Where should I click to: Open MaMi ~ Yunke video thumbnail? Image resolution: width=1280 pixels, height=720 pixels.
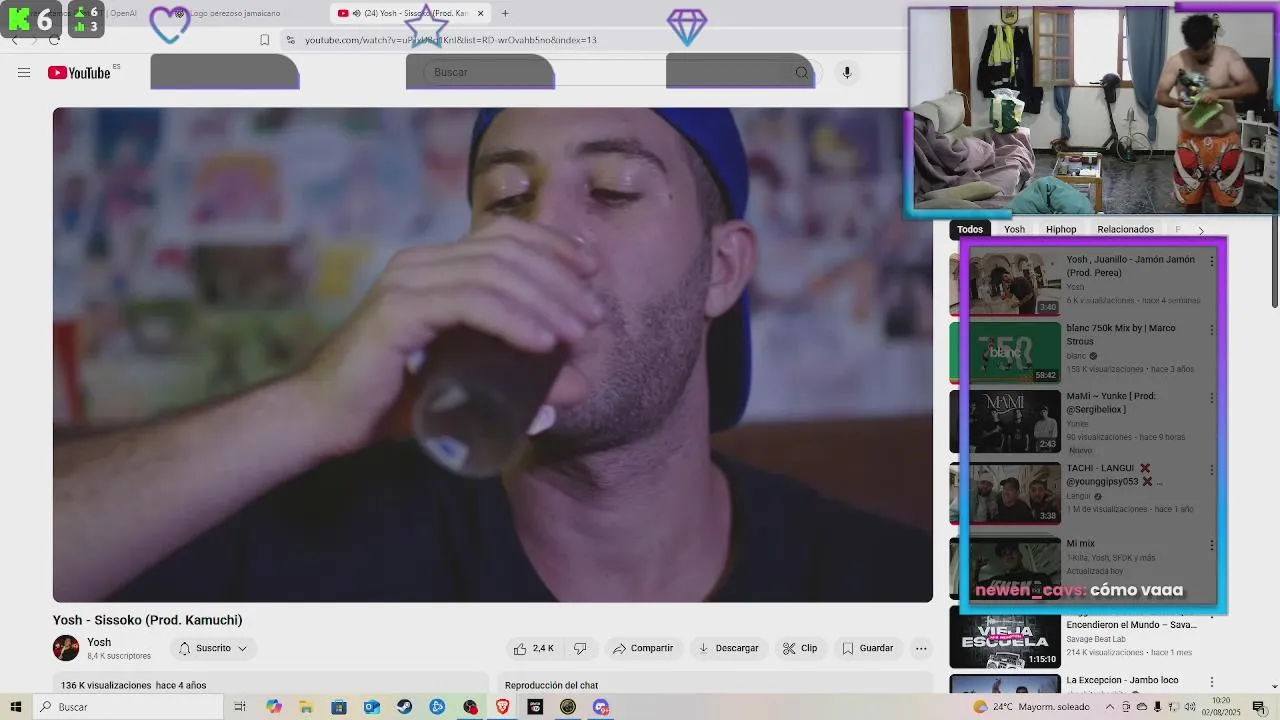pos(1005,421)
